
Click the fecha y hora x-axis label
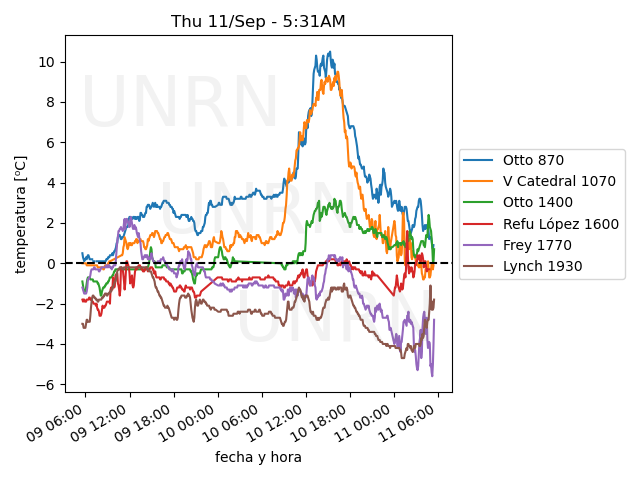click(x=258, y=457)
